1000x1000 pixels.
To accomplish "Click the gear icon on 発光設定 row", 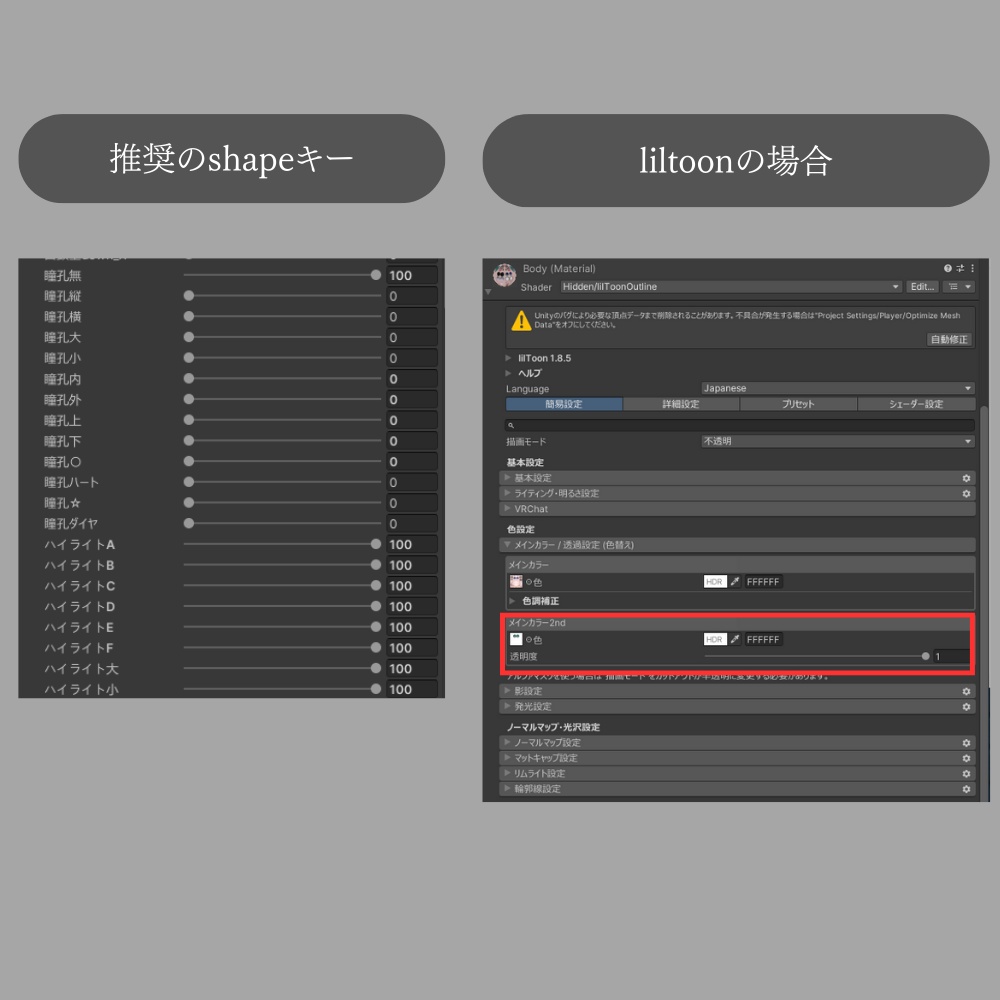I will pos(966,707).
